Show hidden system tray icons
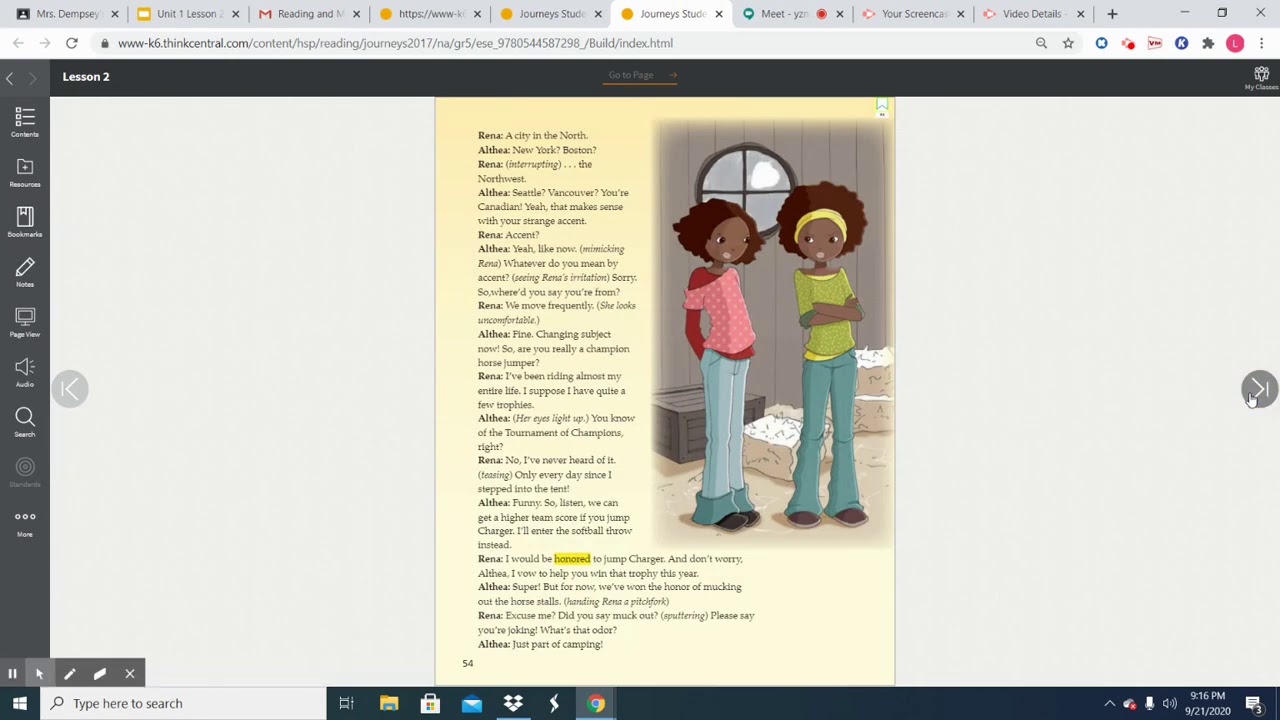The image size is (1280, 720). pos(1109,703)
